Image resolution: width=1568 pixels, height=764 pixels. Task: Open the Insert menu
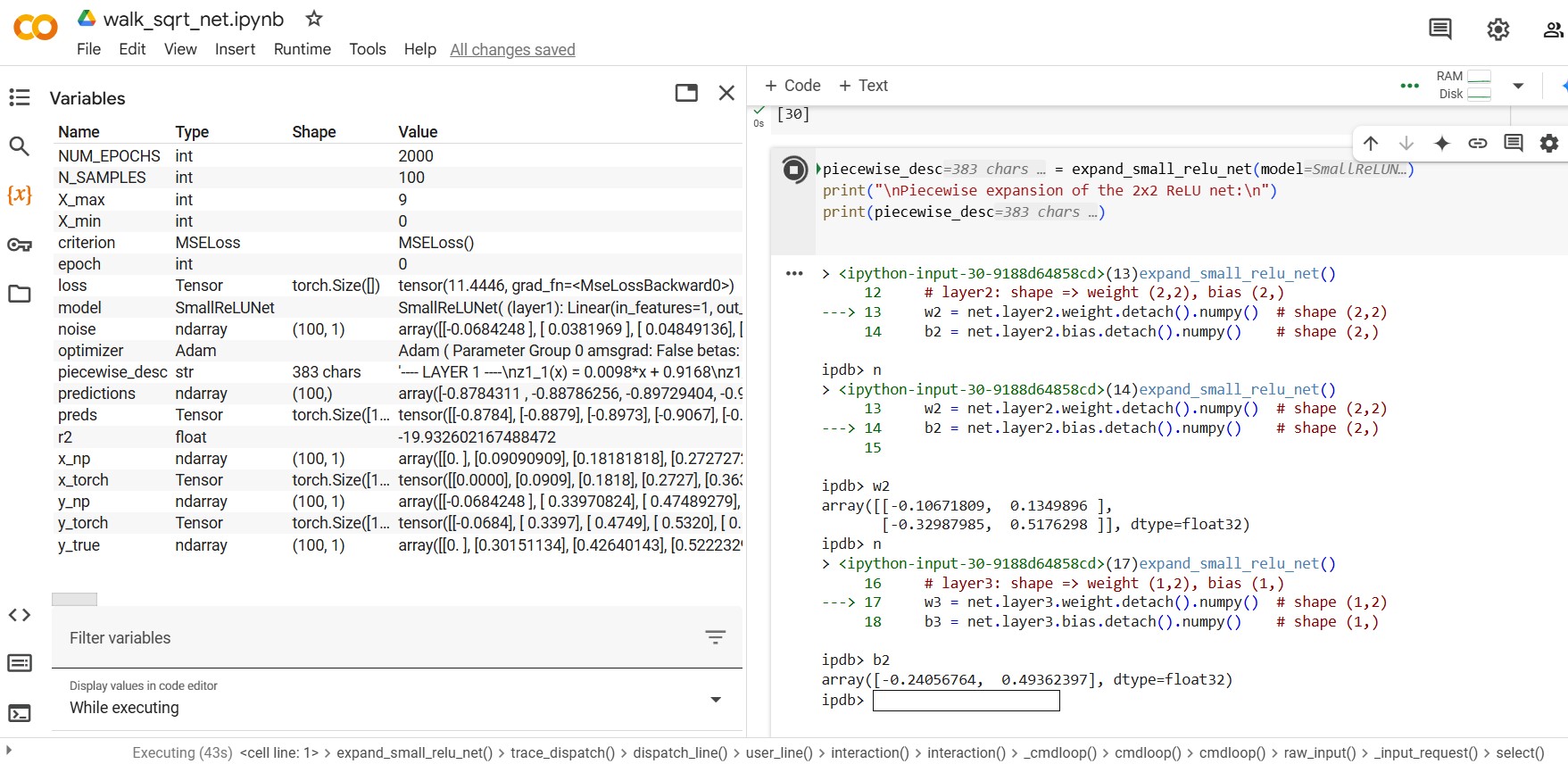(235, 49)
